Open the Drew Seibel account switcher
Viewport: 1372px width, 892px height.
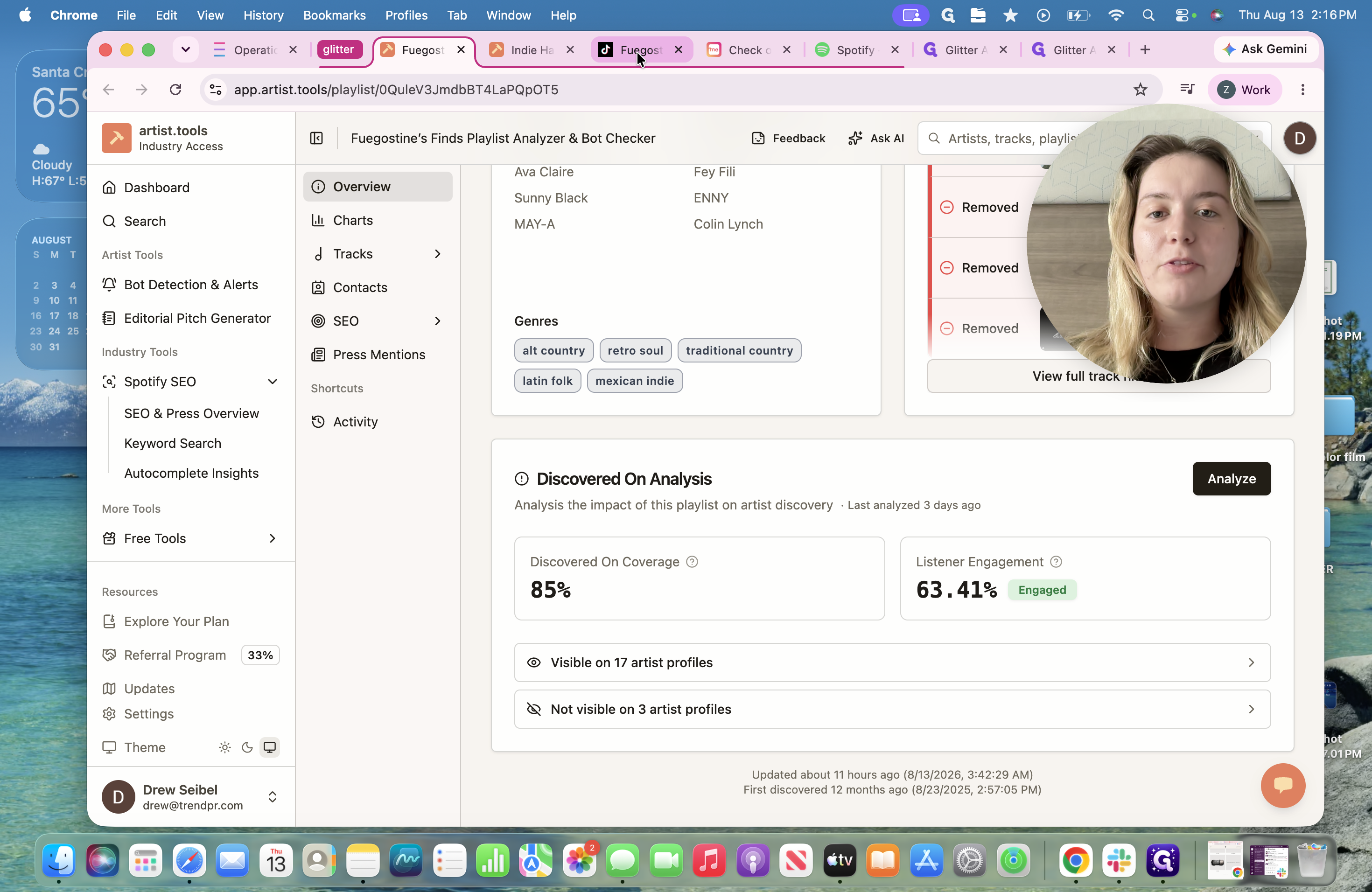point(191,797)
